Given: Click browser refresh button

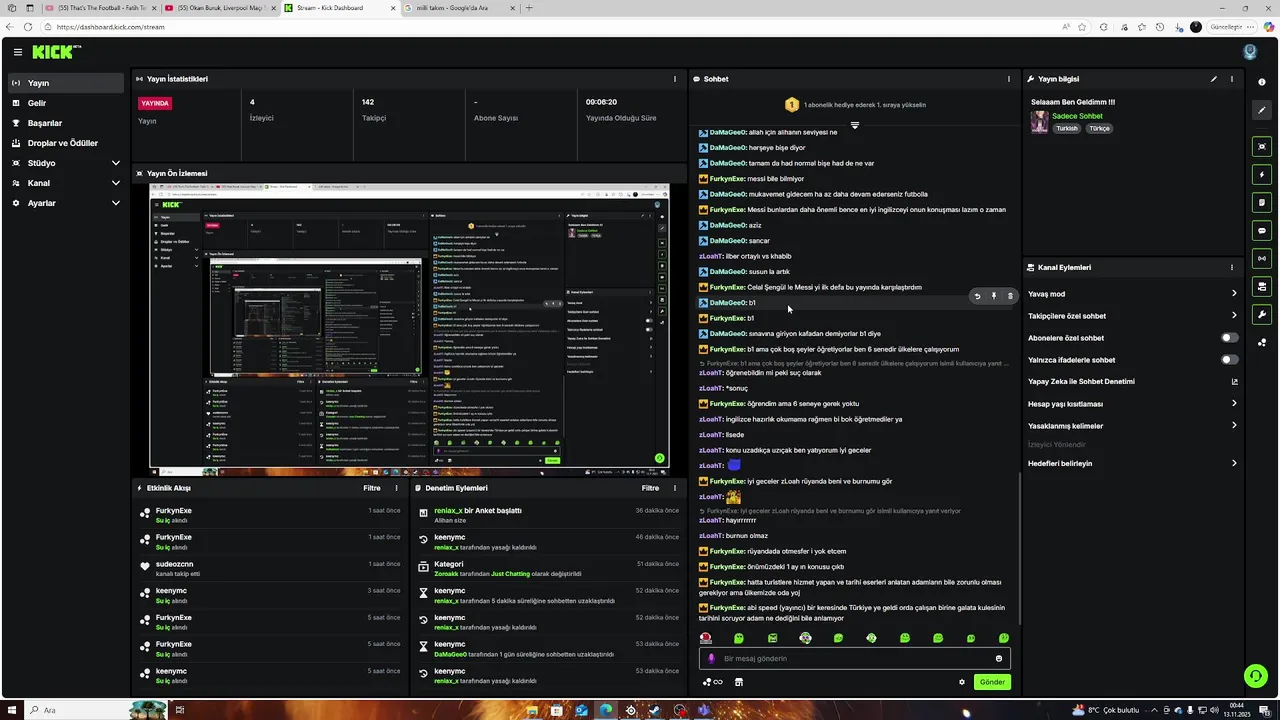Looking at the screenshot, I should 27,27.
